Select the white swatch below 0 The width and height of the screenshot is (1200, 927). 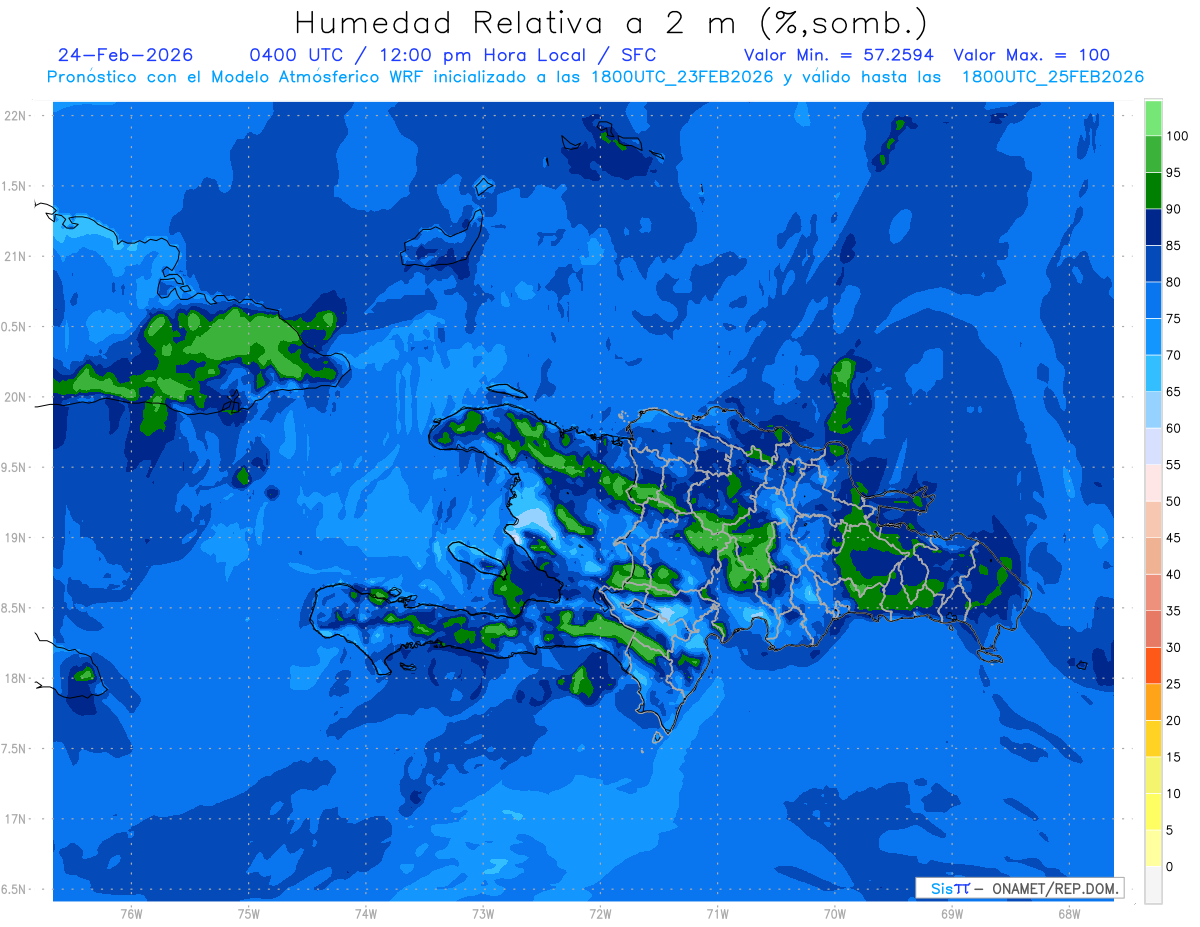[1153, 885]
